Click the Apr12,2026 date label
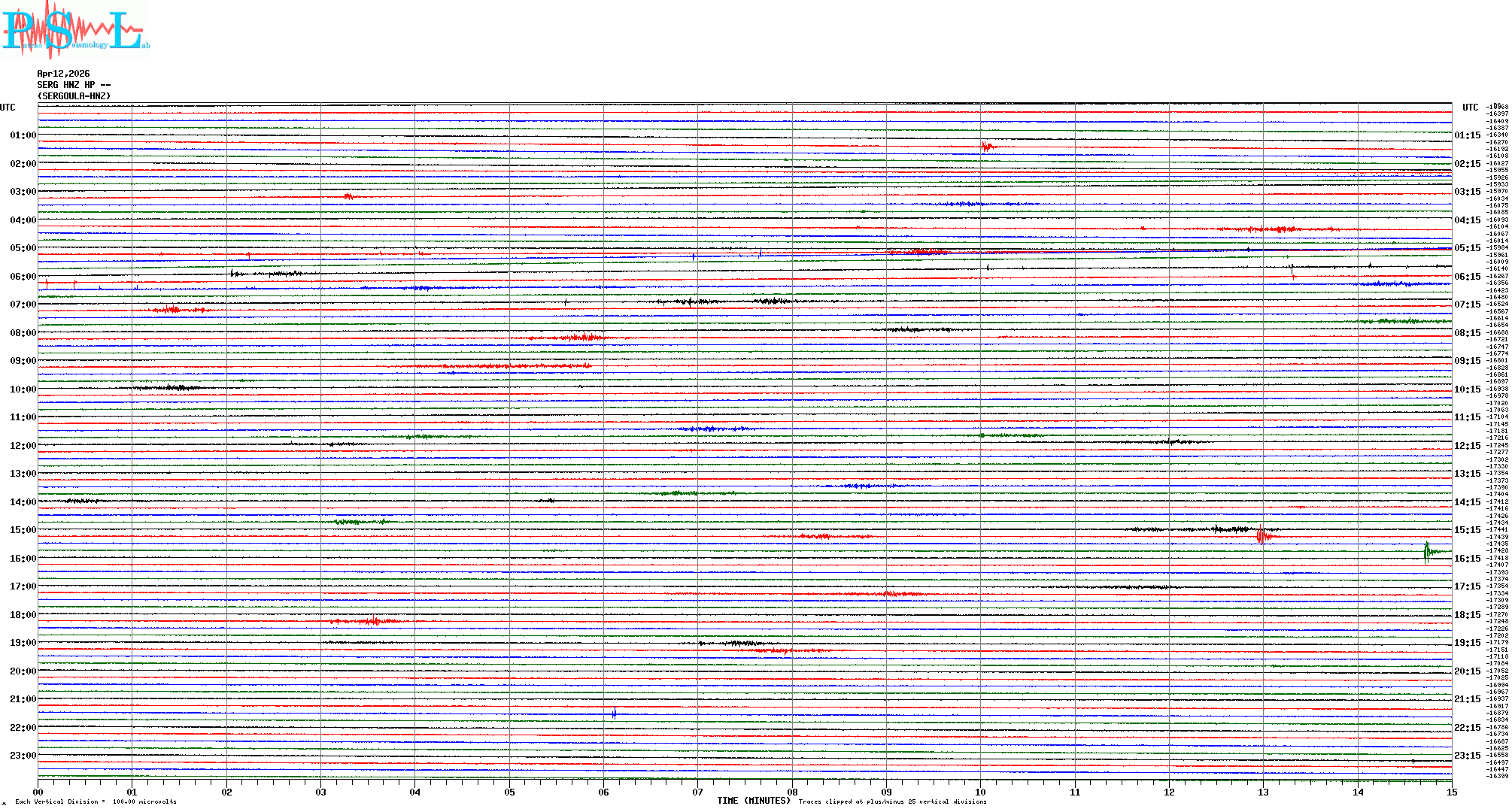This screenshot has width=1512, height=812. point(63,74)
